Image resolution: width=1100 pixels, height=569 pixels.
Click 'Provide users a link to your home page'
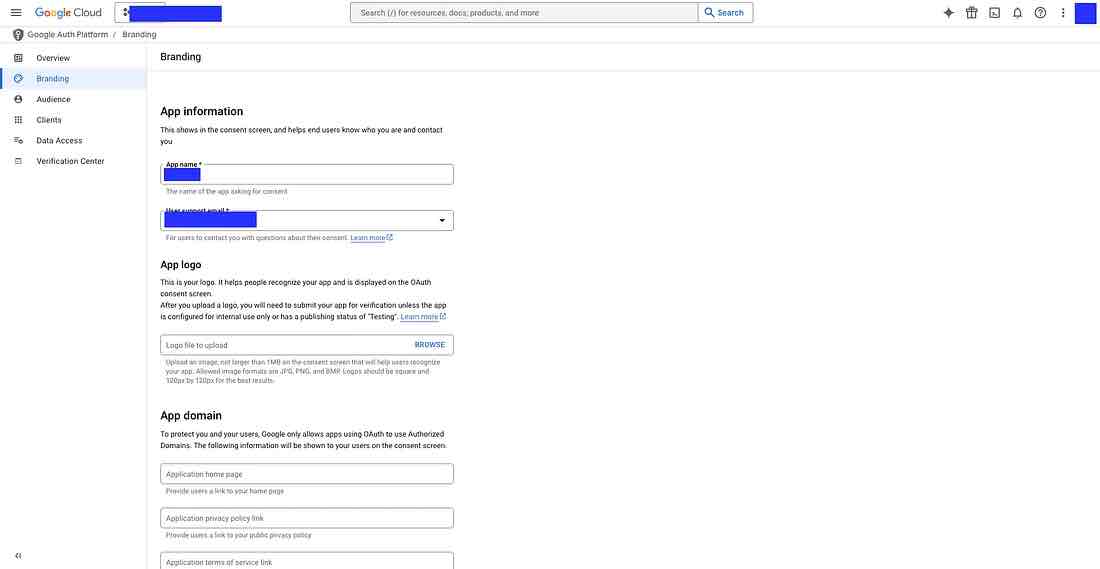pyautogui.click(x=225, y=491)
